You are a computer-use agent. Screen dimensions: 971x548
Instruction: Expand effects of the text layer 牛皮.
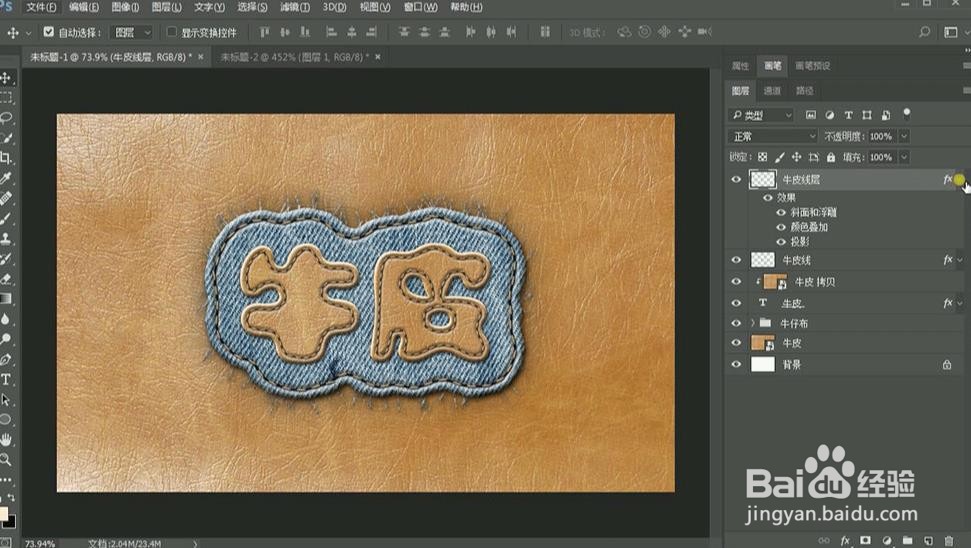tap(960, 303)
